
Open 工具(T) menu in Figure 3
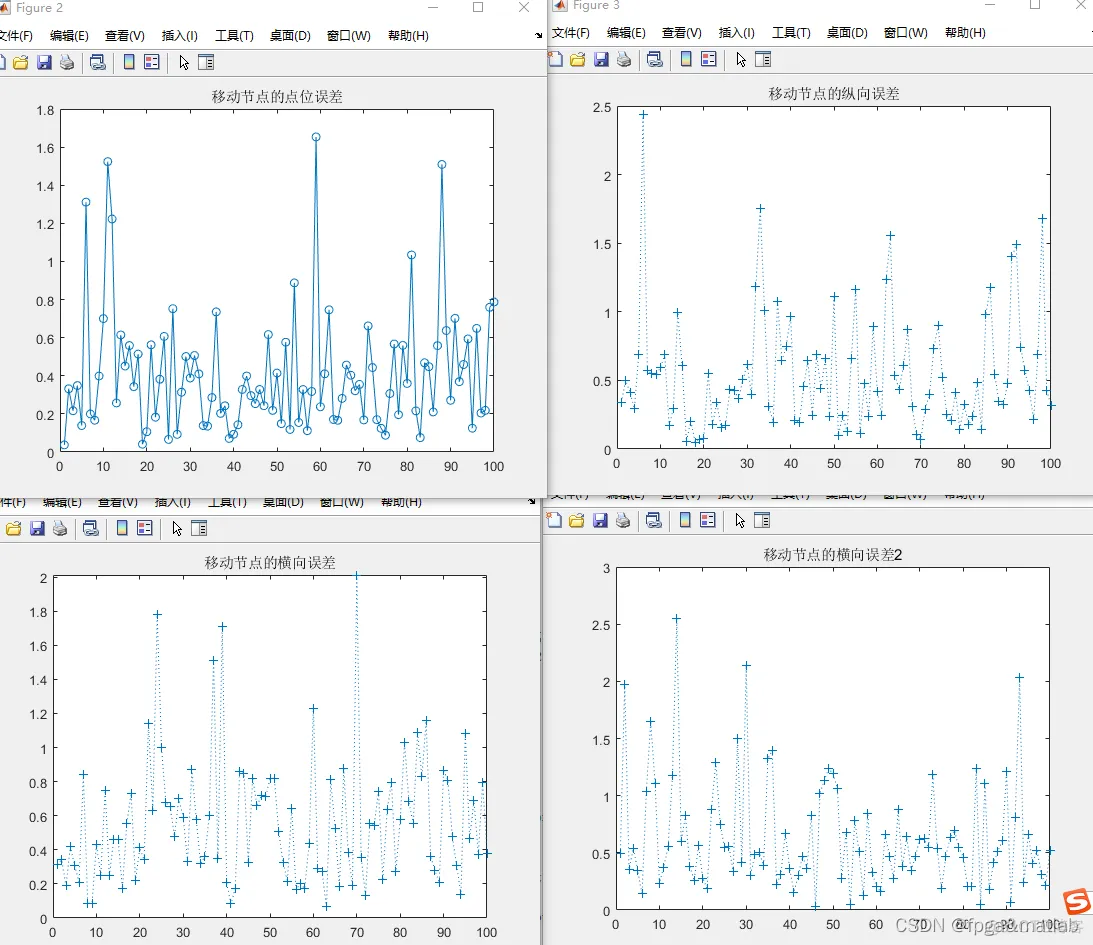791,33
